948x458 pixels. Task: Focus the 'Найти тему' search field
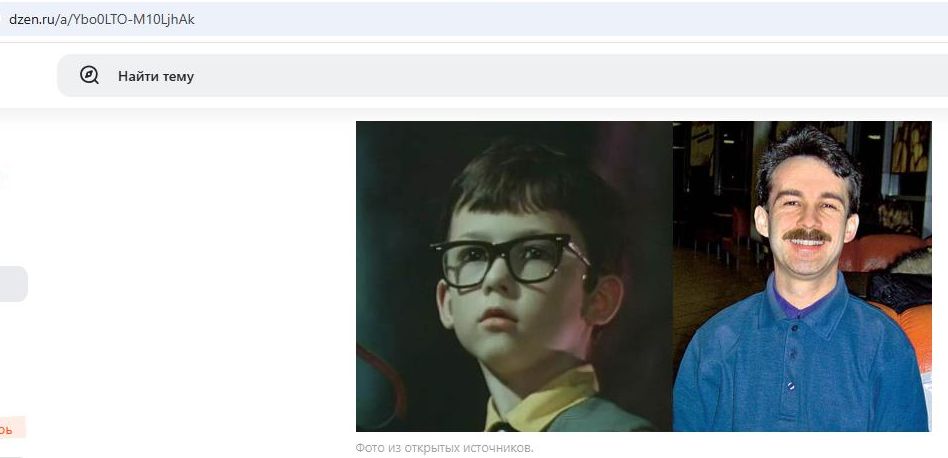coord(502,76)
